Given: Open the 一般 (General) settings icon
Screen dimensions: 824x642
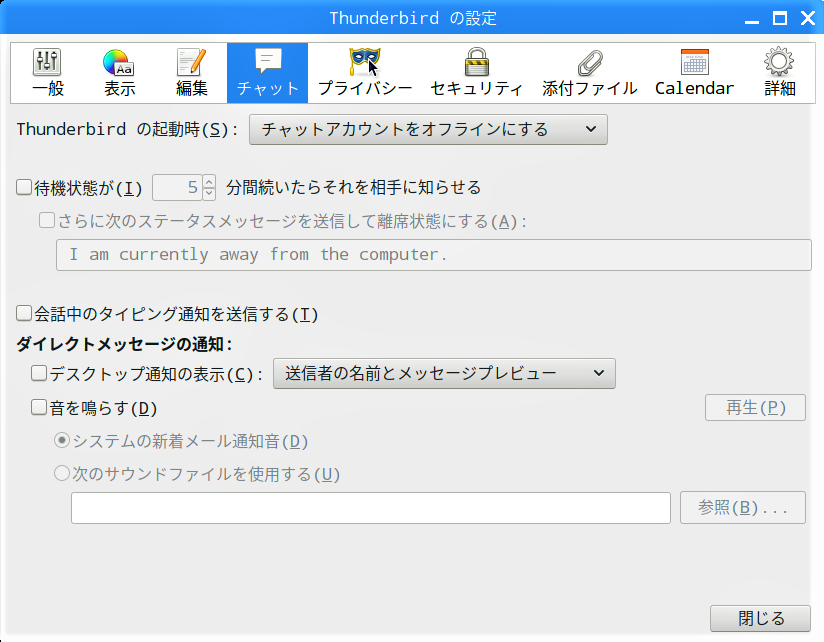Looking at the screenshot, I should (x=48, y=73).
